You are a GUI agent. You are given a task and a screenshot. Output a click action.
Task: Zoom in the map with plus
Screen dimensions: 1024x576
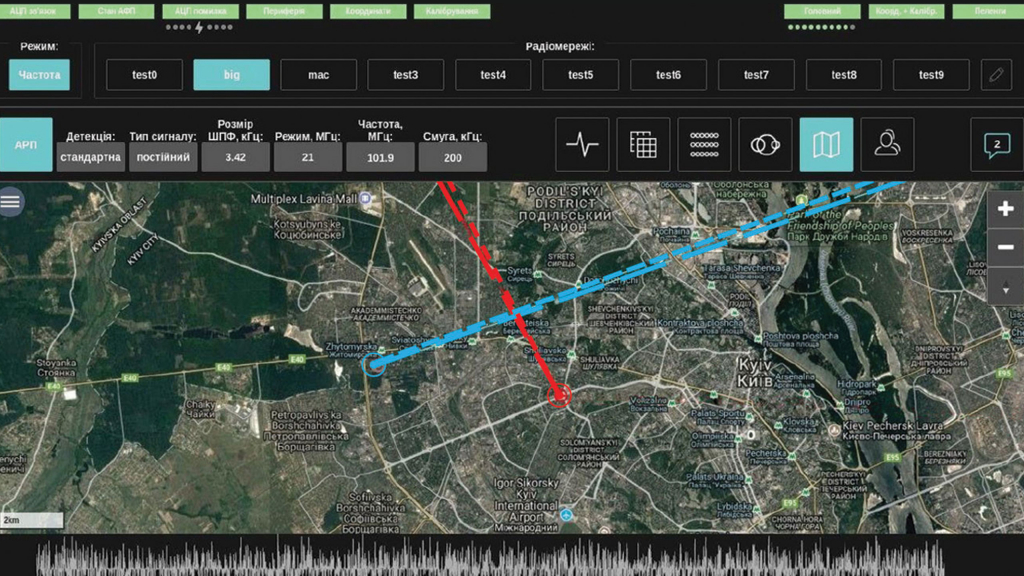tap(1005, 209)
